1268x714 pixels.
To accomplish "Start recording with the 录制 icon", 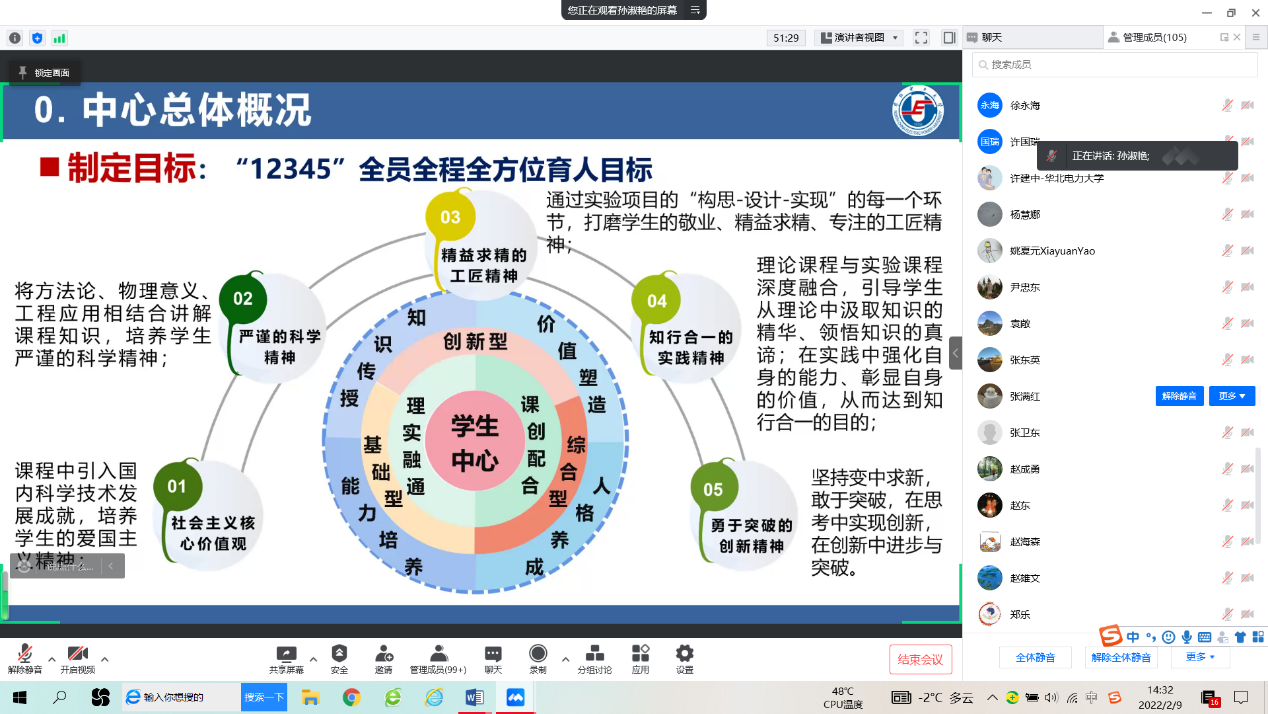I will click(538, 654).
